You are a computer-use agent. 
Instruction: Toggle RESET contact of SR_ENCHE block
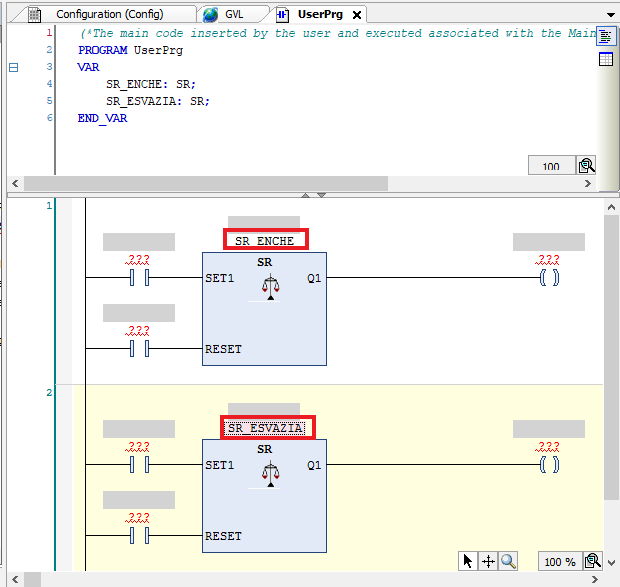[139, 349]
